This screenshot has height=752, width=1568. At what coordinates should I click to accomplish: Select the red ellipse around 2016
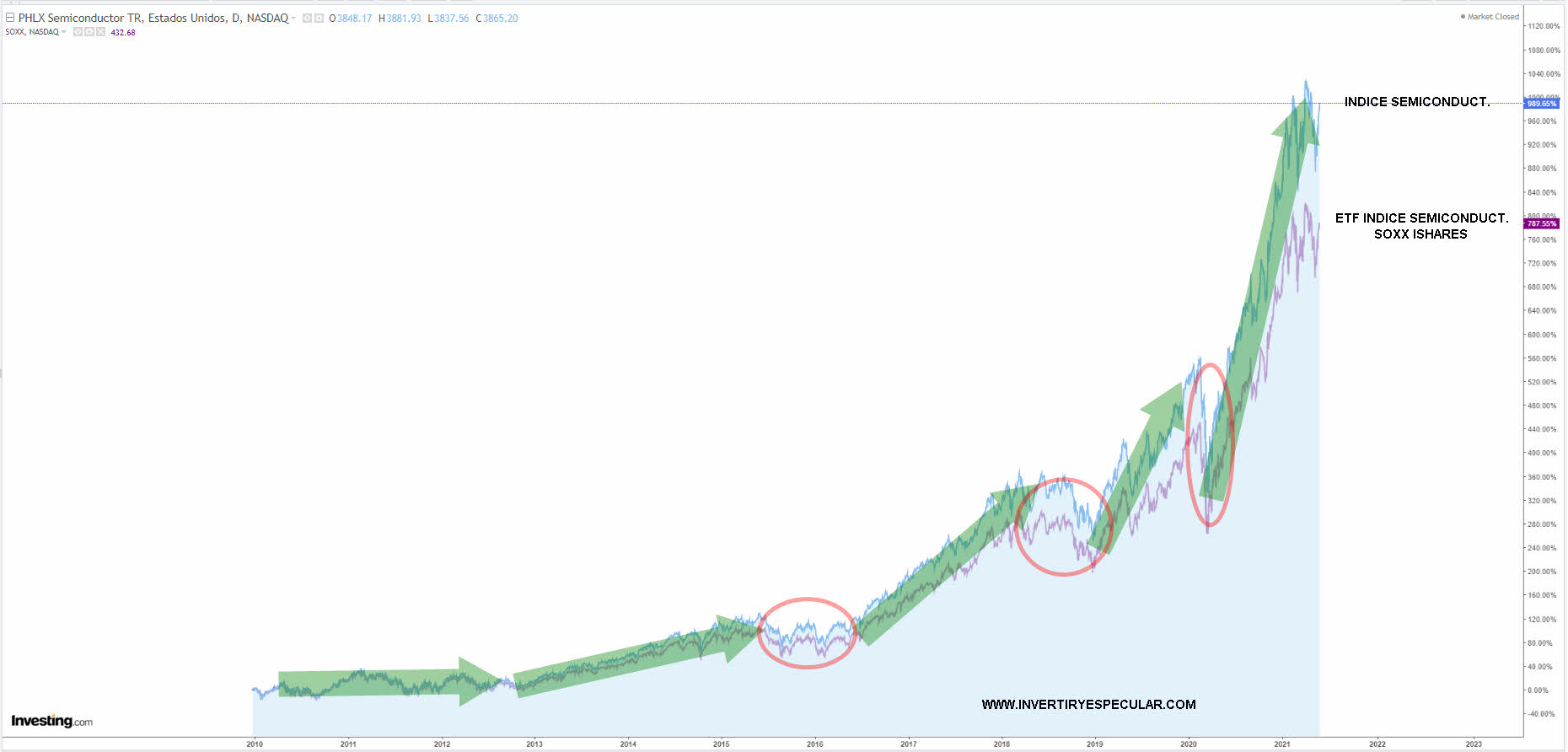tap(807, 599)
